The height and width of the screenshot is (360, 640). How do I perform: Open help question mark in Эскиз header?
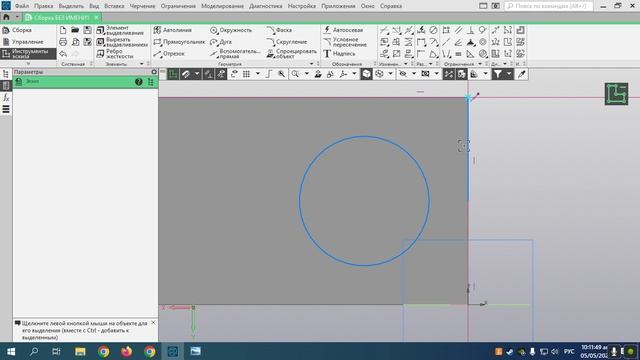(x=139, y=82)
